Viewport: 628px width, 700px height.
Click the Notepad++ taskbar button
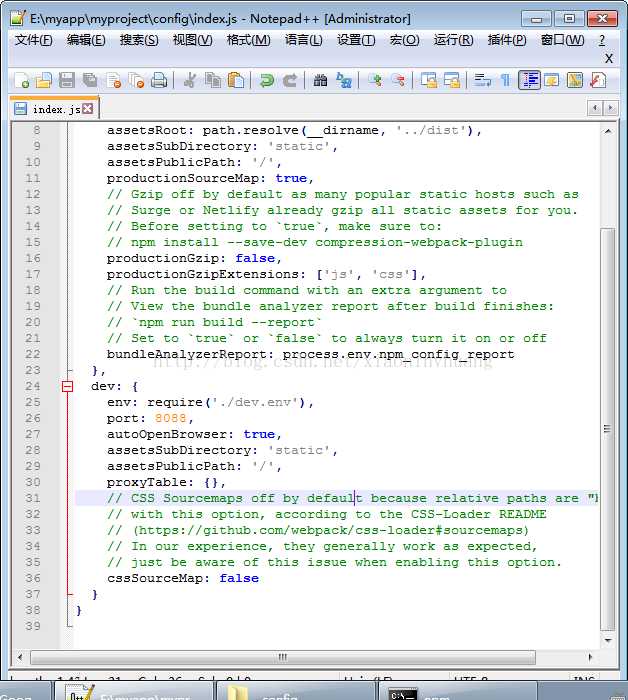[134, 692]
